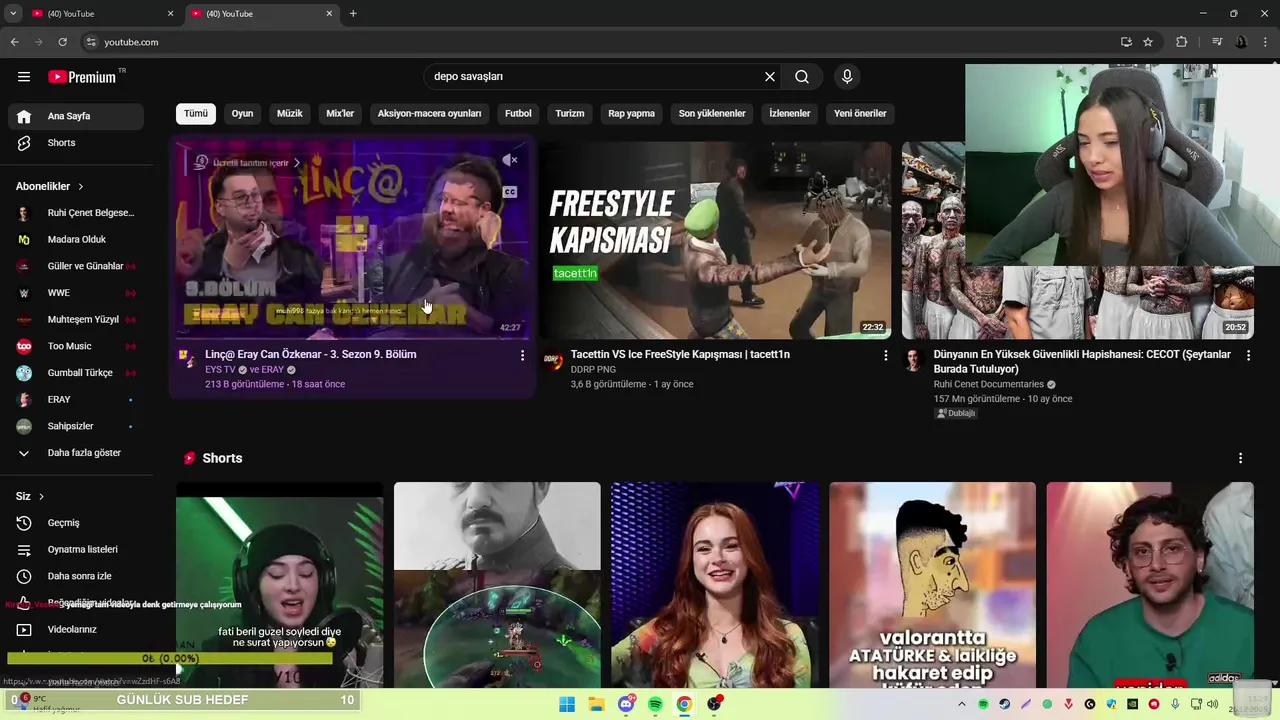The image size is (1280, 720).
Task: Select the İzlenenler chip
Action: pos(790,114)
